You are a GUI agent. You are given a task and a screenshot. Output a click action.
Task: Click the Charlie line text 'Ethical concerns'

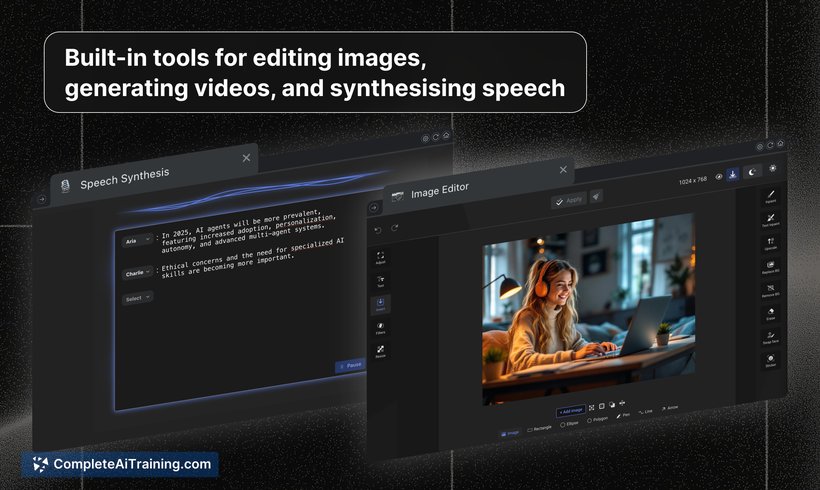click(x=253, y=258)
